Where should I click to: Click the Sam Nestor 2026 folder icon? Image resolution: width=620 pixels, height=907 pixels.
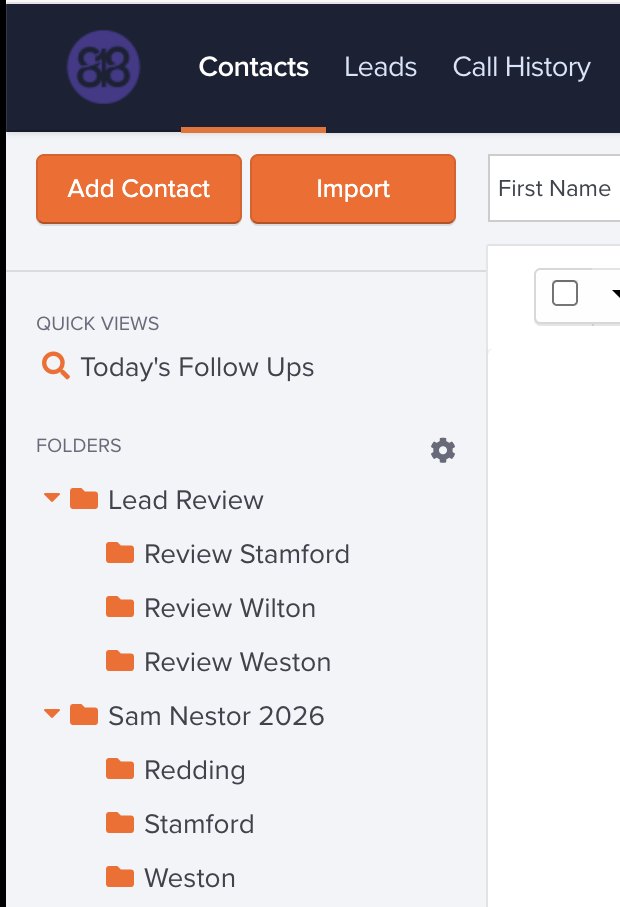[x=84, y=715]
